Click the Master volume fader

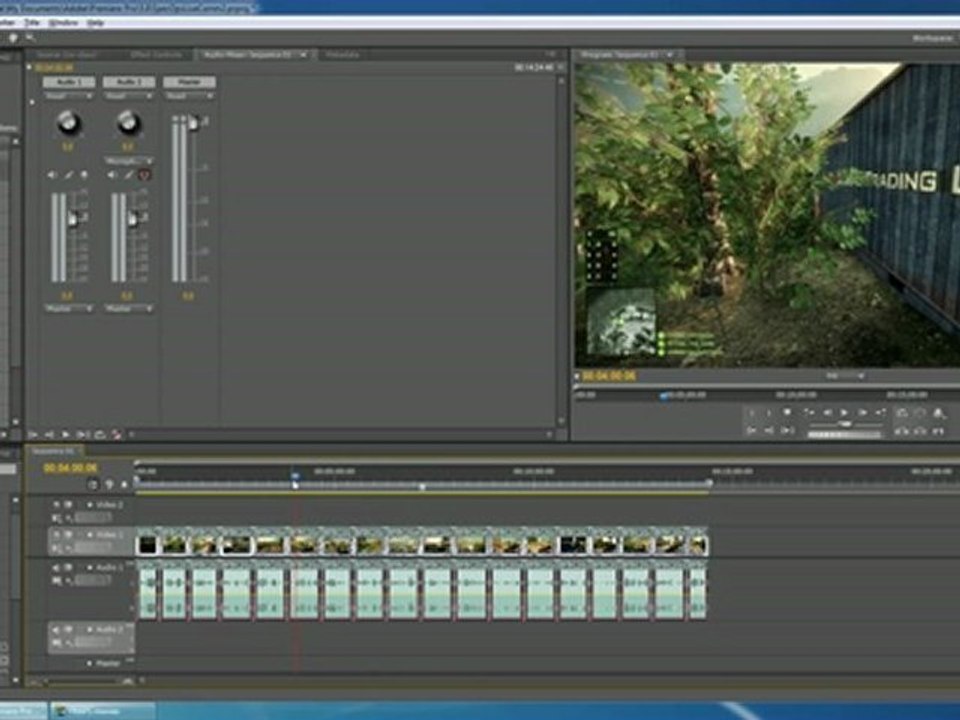point(193,122)
